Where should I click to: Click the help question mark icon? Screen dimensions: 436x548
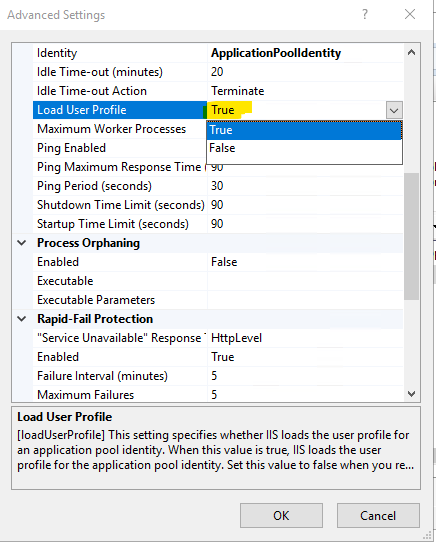tap(365, 14)
